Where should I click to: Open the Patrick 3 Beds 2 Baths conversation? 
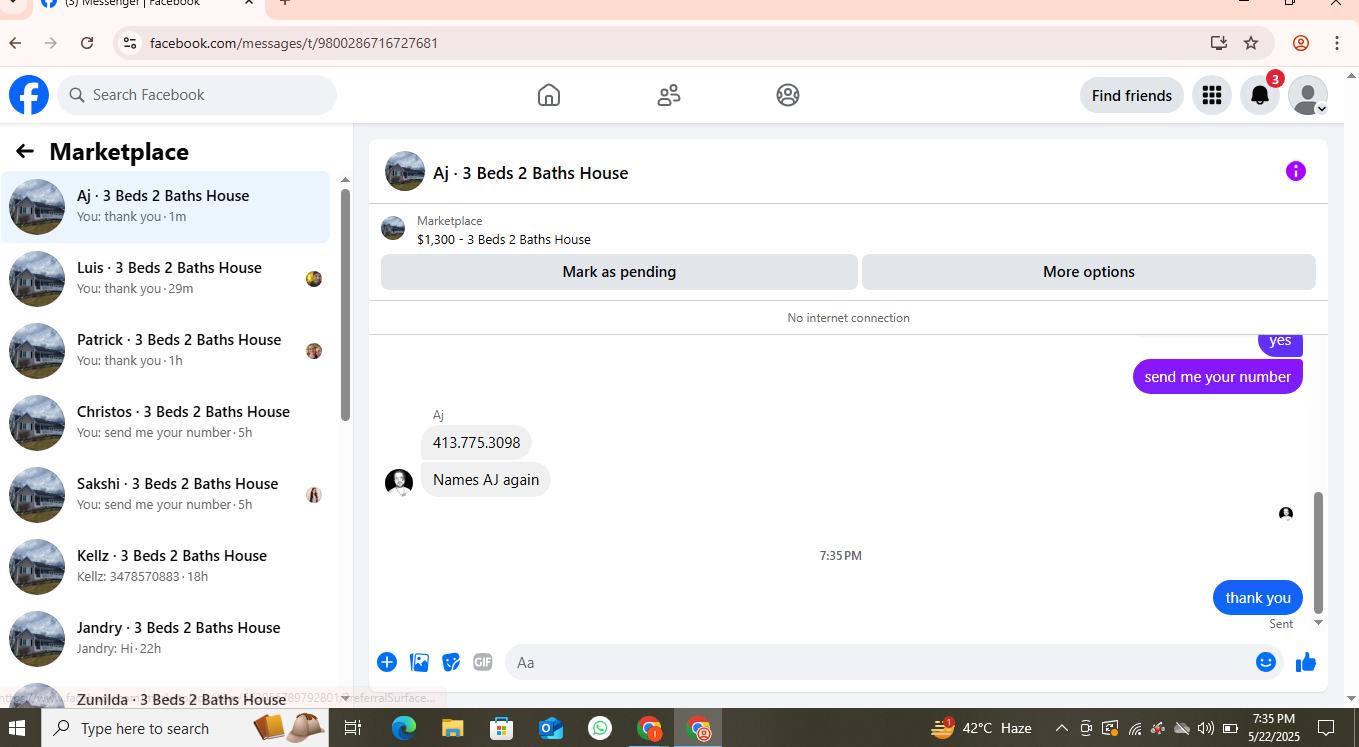tap(166, 351)
